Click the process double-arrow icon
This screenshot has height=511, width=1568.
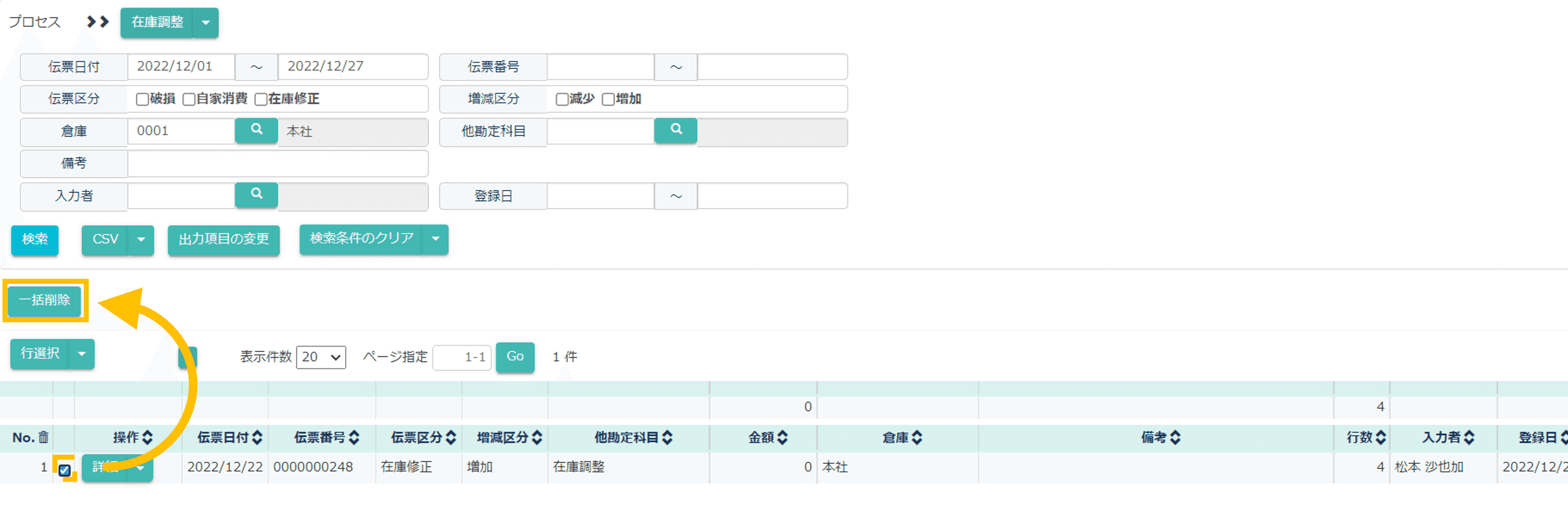click(x=97, y=22)
